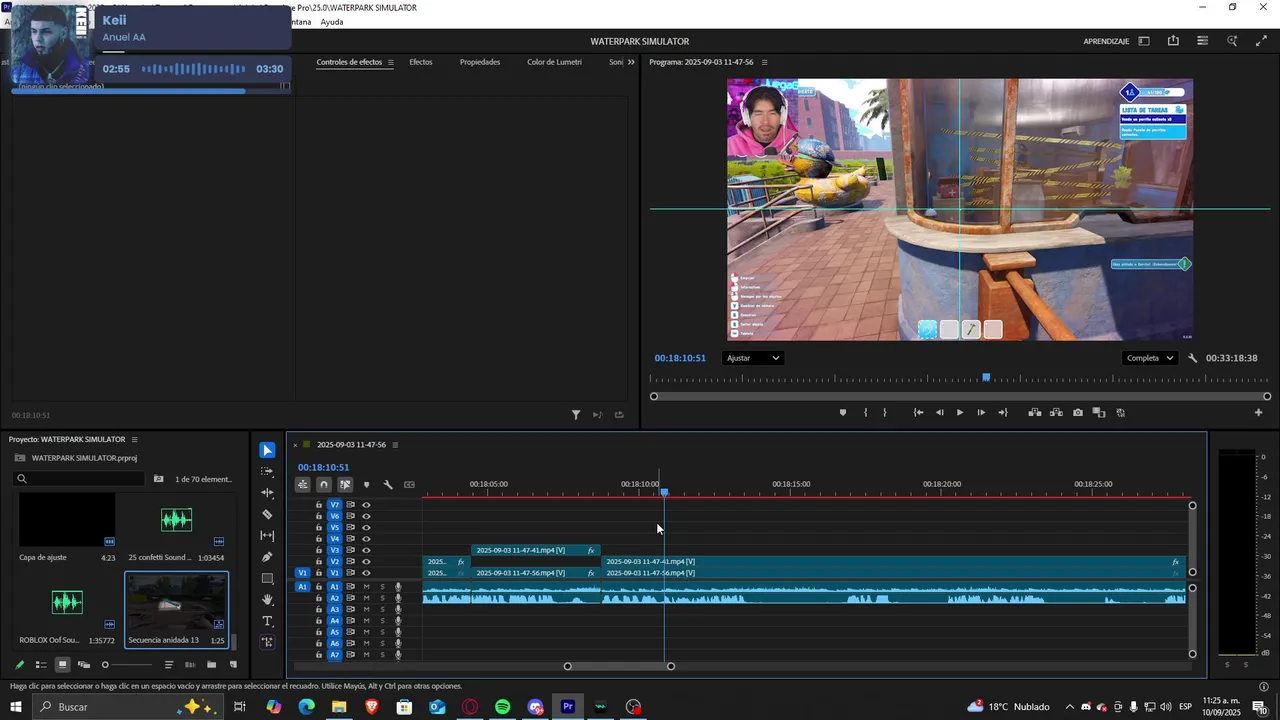Switch to the Efectos tab
The image size is (1280, 720).
tap(421, 62)
